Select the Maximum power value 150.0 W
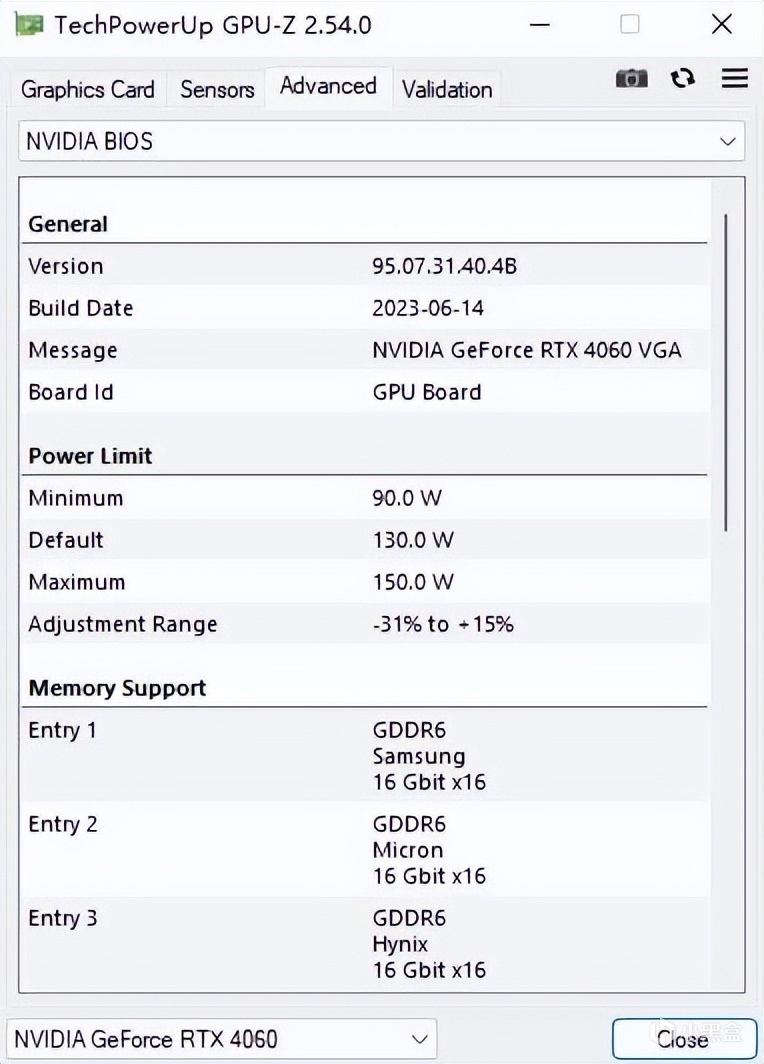The height and width of the screenshot is (1064, 764). point(413,582)
